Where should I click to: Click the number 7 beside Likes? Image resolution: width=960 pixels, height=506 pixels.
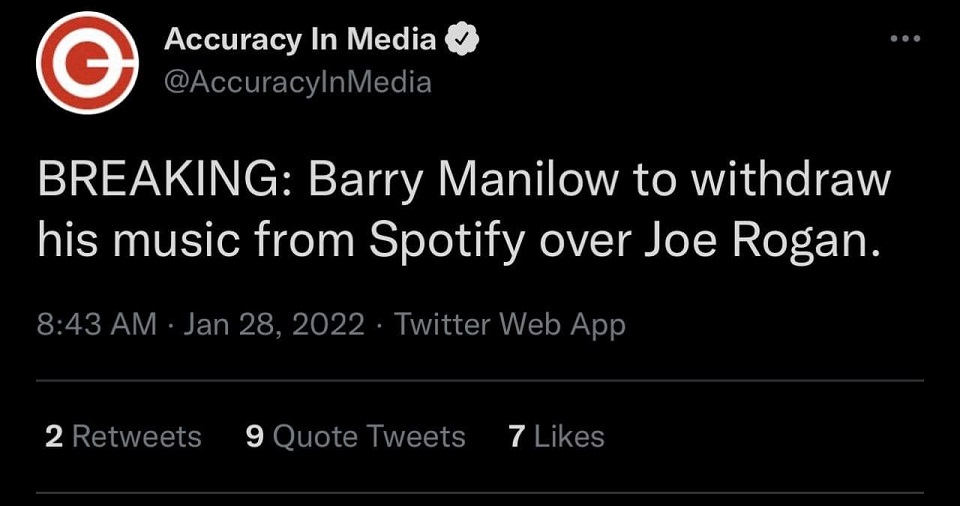tap(516, 436)
